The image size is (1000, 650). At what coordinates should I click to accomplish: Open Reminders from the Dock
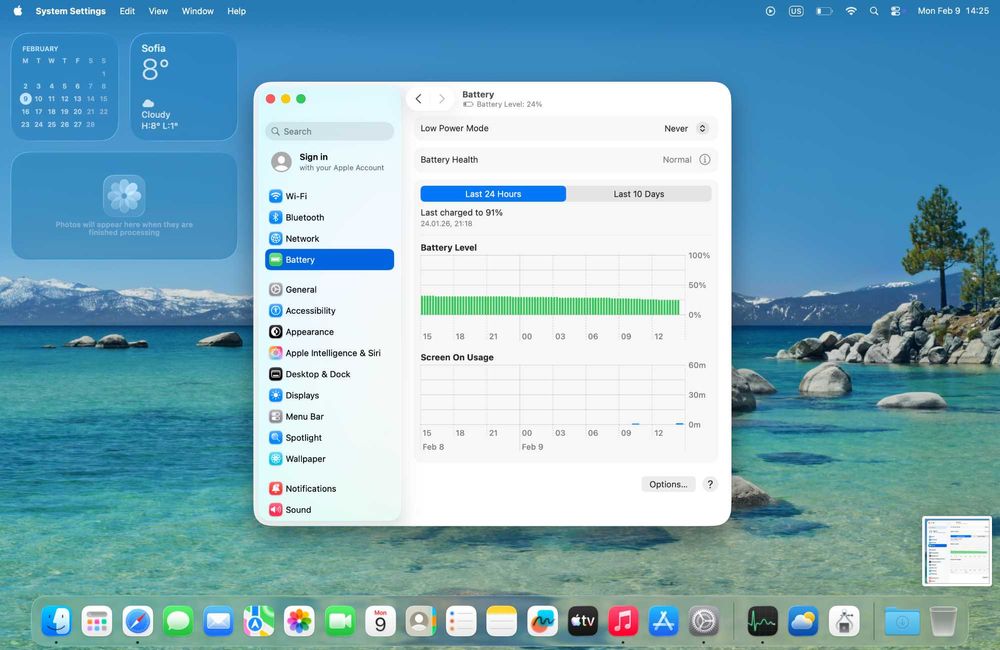pos(461,621)
